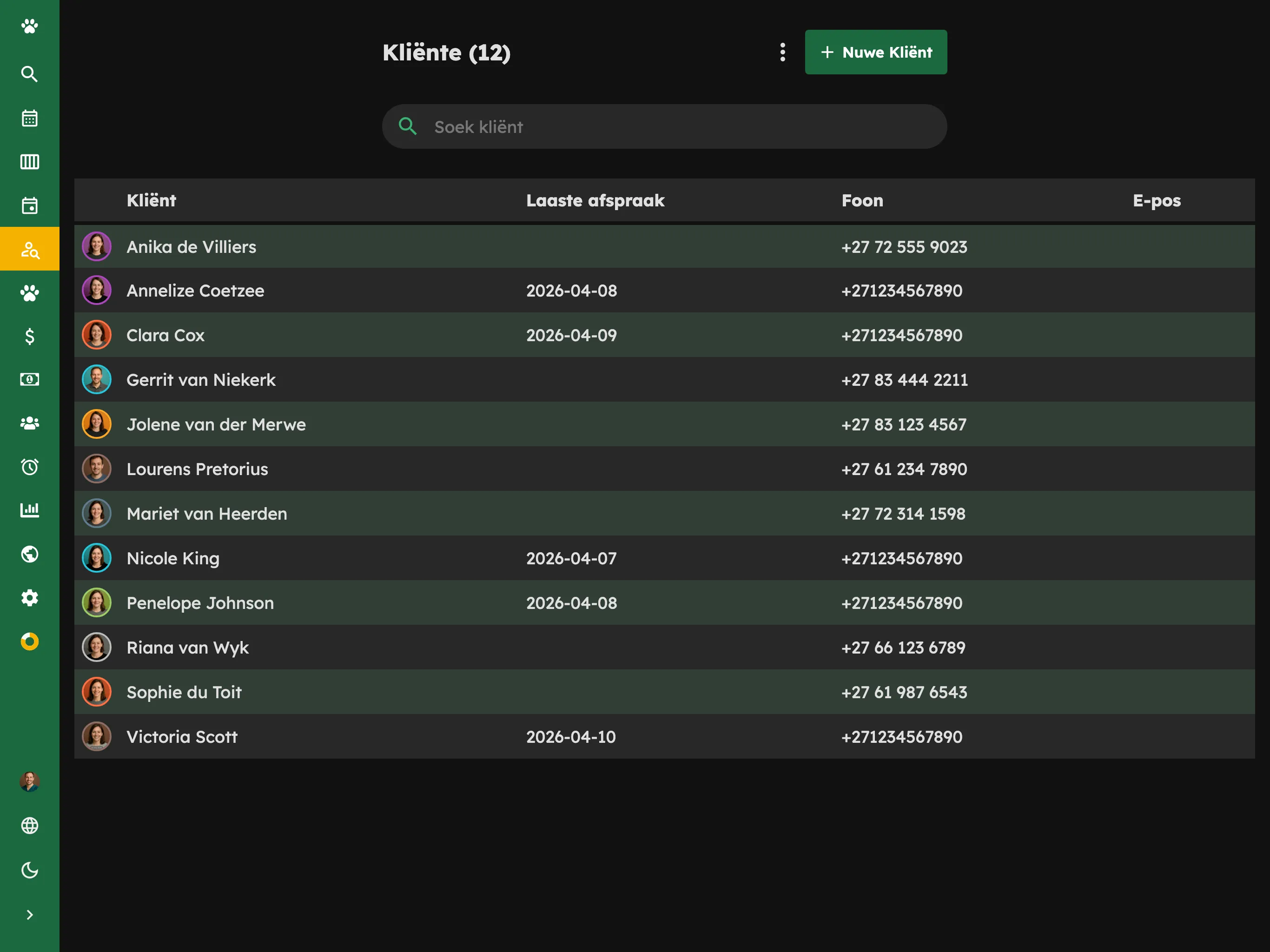Screen dimensions: 1270x952
Task: Open the search icon in sidebar
Action: point(29,74)
